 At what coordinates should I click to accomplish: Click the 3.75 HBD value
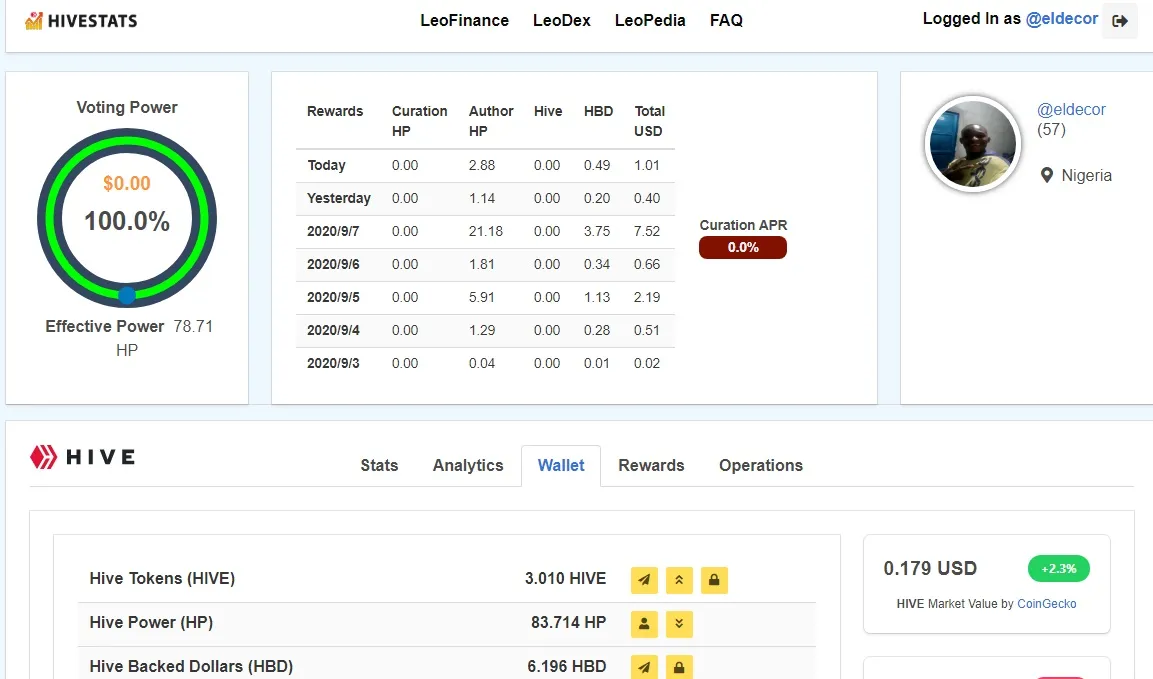(597, 232)
